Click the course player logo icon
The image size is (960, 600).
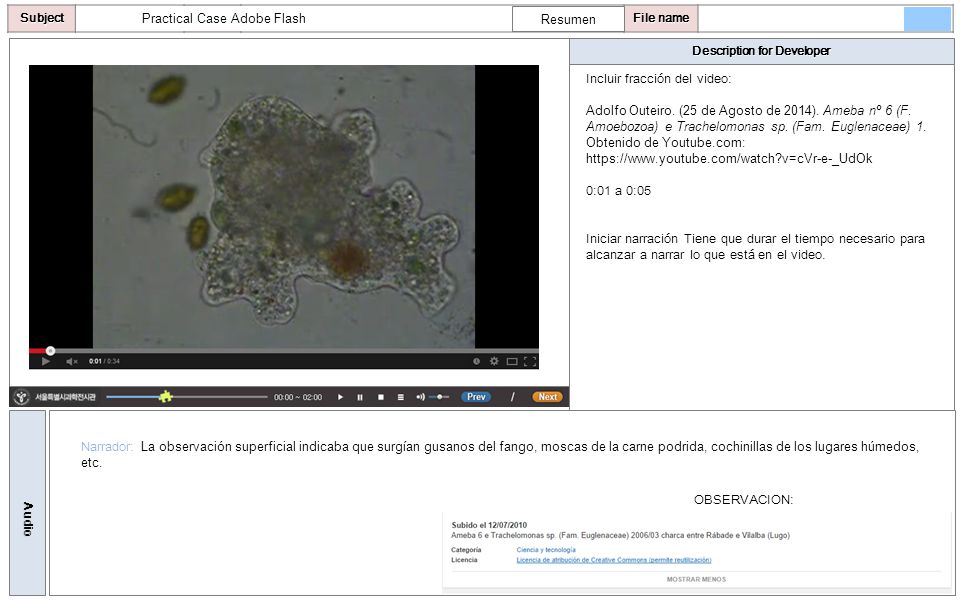tap(21, 397)
